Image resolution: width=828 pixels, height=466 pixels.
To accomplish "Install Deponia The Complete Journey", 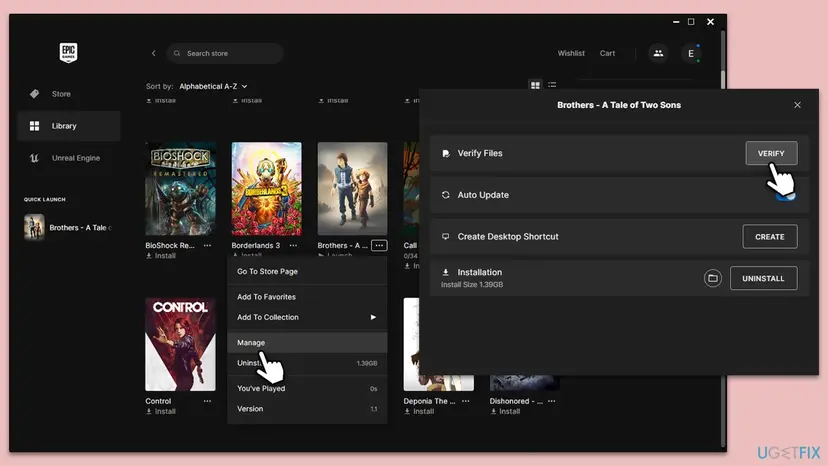I will pyautogui.click(x=419, y=412).
